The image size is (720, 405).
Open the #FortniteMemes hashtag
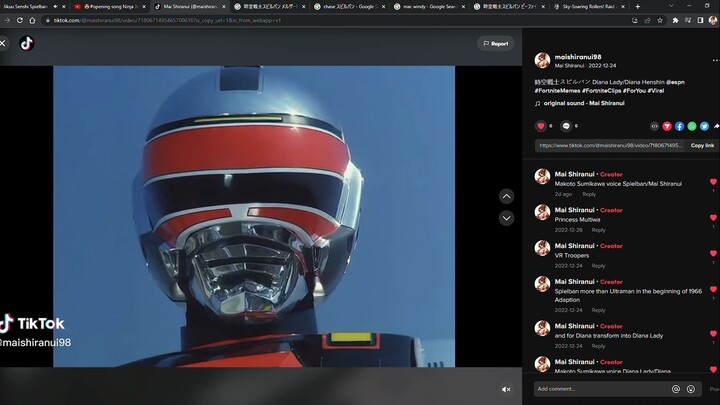(557, 90)
